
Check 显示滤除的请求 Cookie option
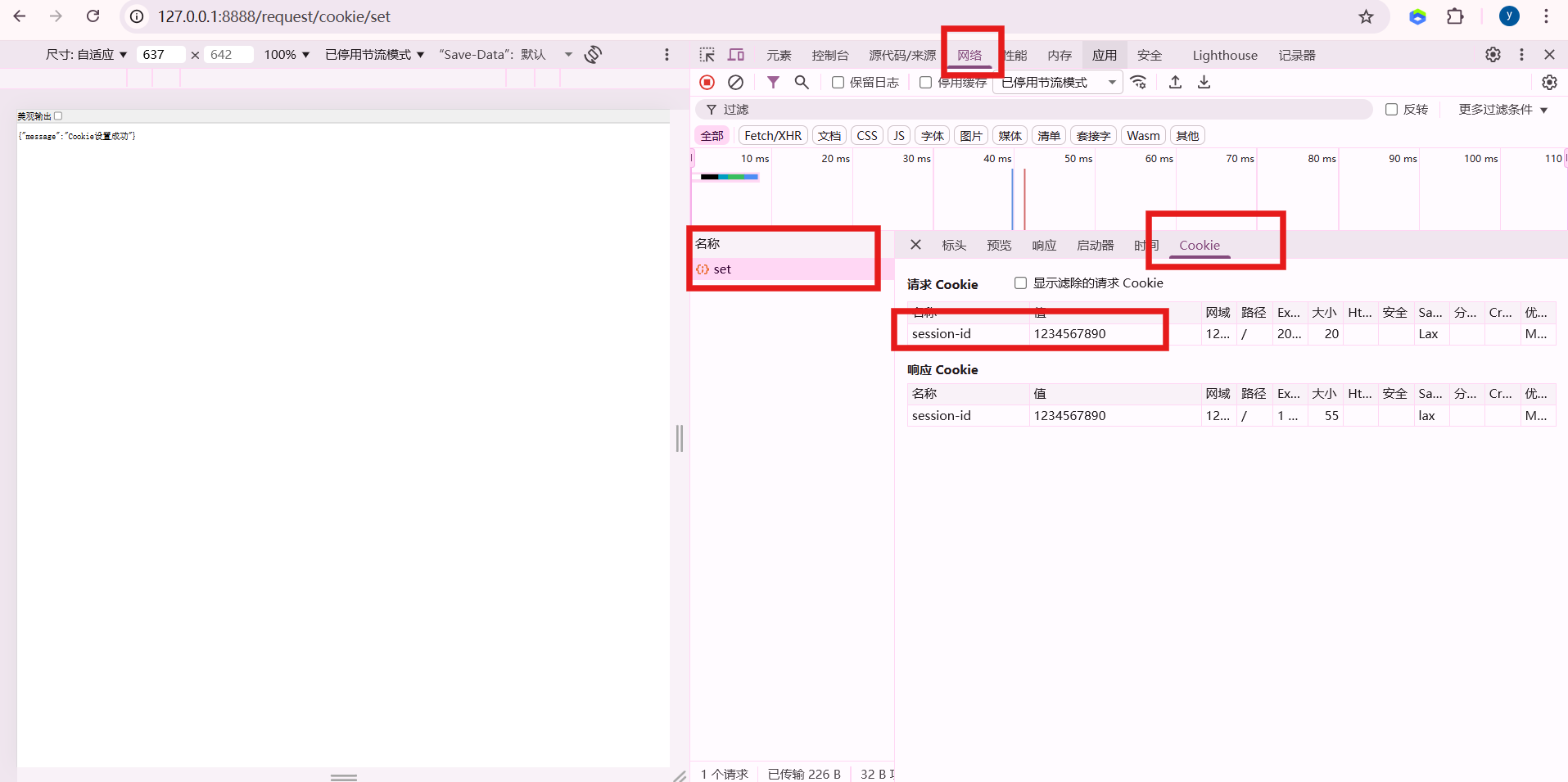tap(1019, 283)
